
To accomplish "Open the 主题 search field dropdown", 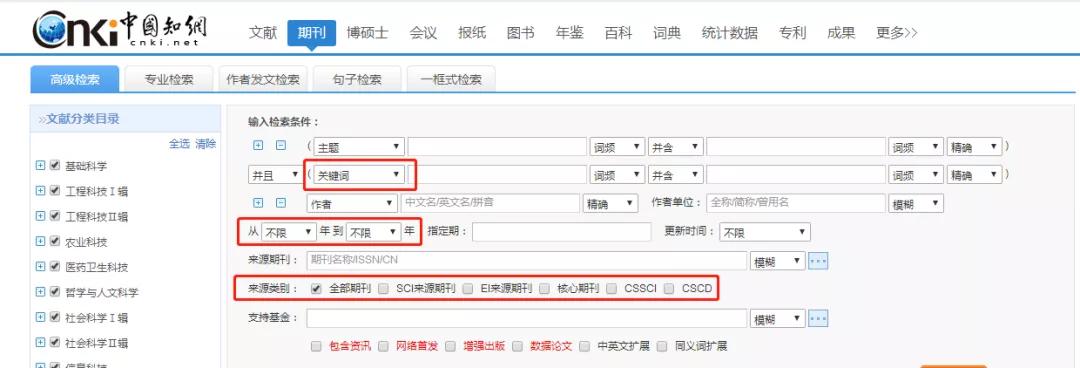I will [x=358, y=146].
